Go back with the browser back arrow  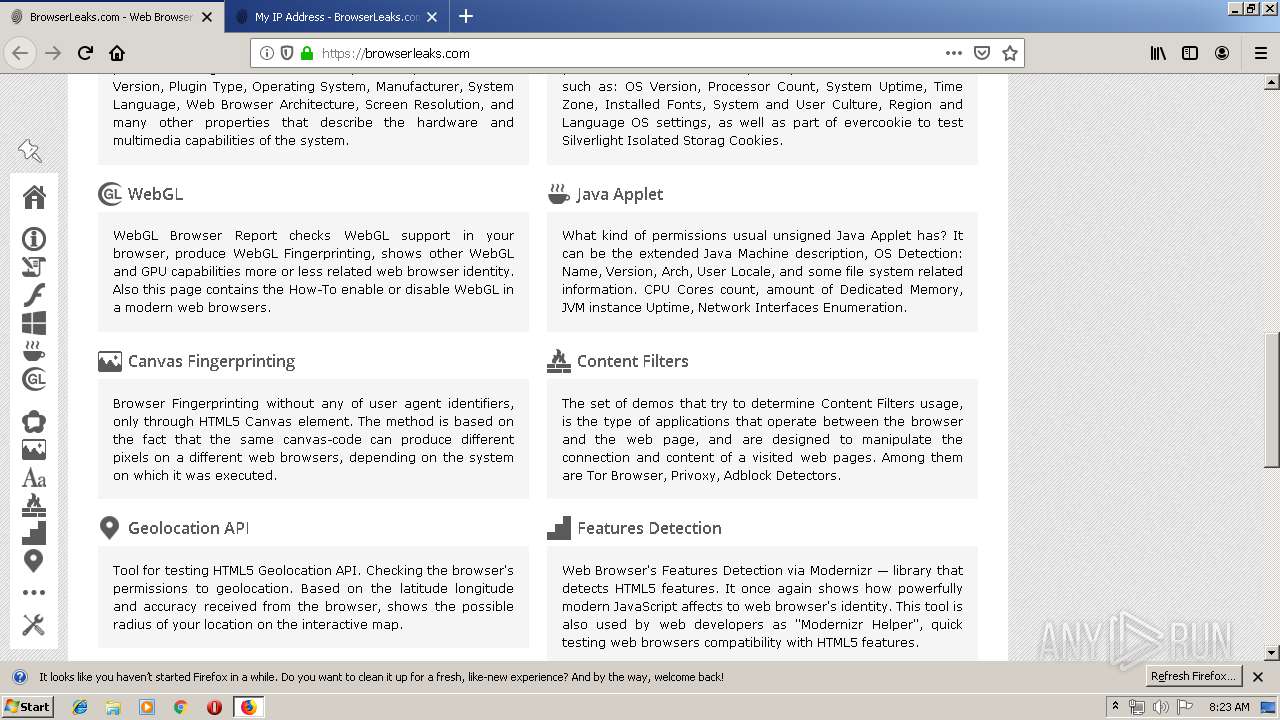point(21,53)
